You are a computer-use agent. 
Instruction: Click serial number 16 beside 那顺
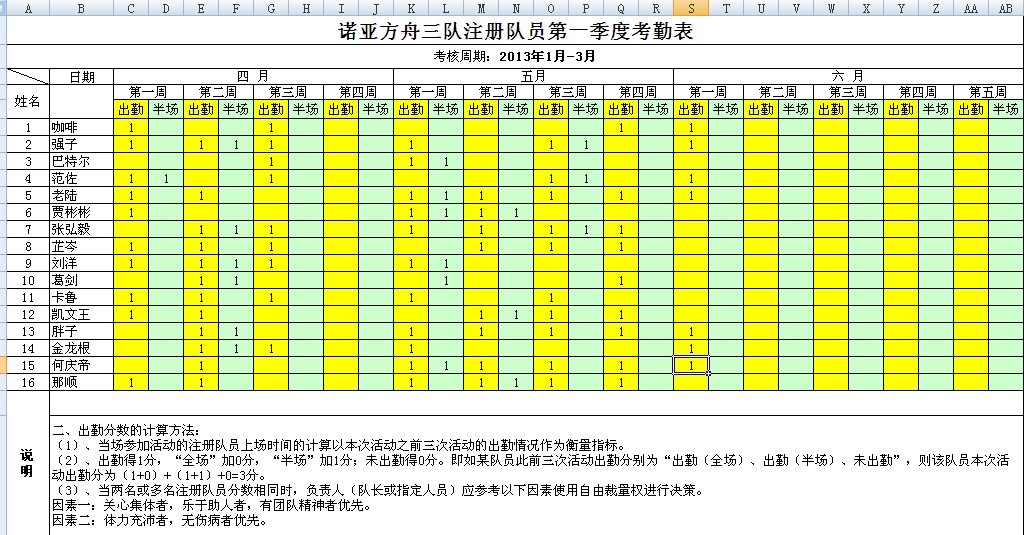(x=27, y=382)
